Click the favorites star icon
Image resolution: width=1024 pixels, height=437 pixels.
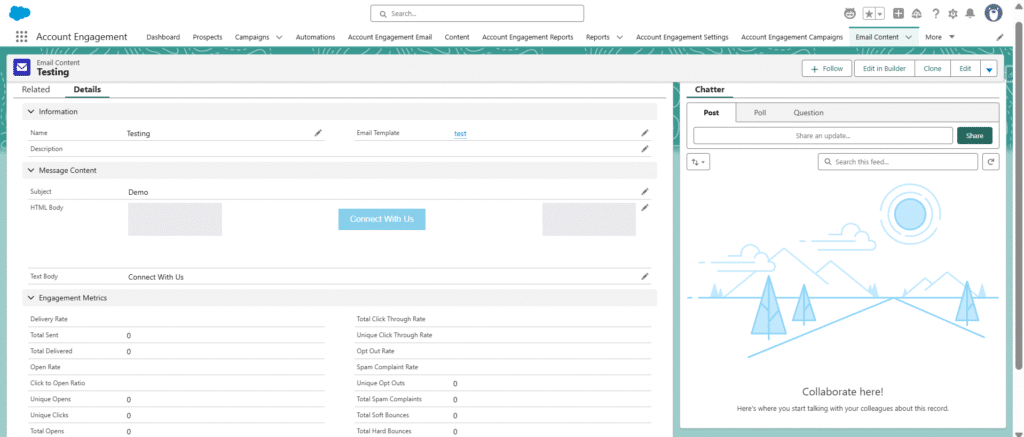point(869,14)
